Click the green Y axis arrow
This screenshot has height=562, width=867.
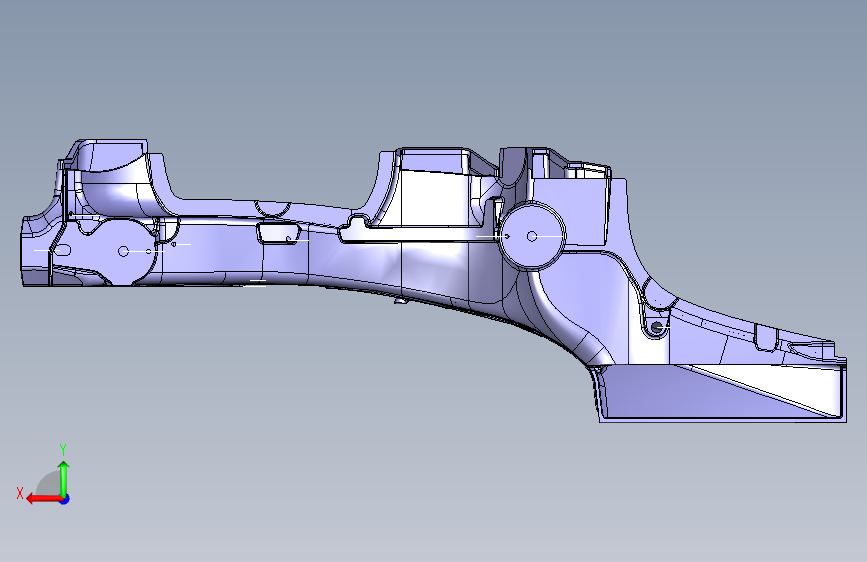64,478
